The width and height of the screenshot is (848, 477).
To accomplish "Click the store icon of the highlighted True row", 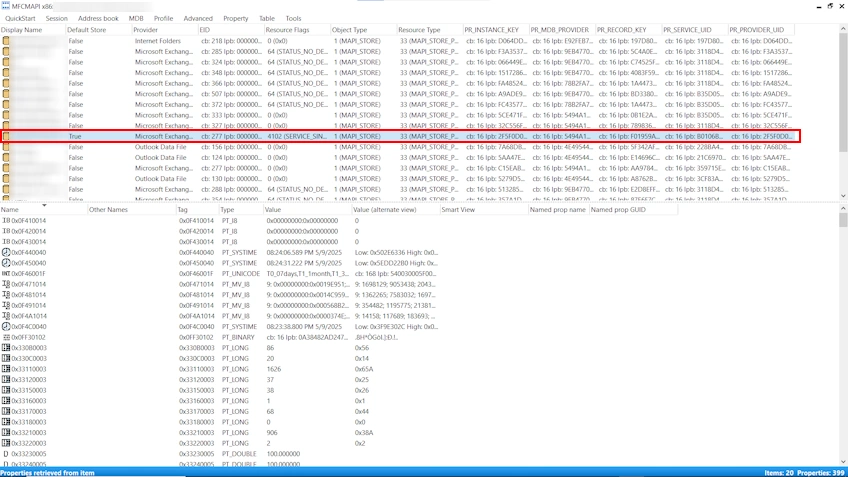I will (7, 136).
